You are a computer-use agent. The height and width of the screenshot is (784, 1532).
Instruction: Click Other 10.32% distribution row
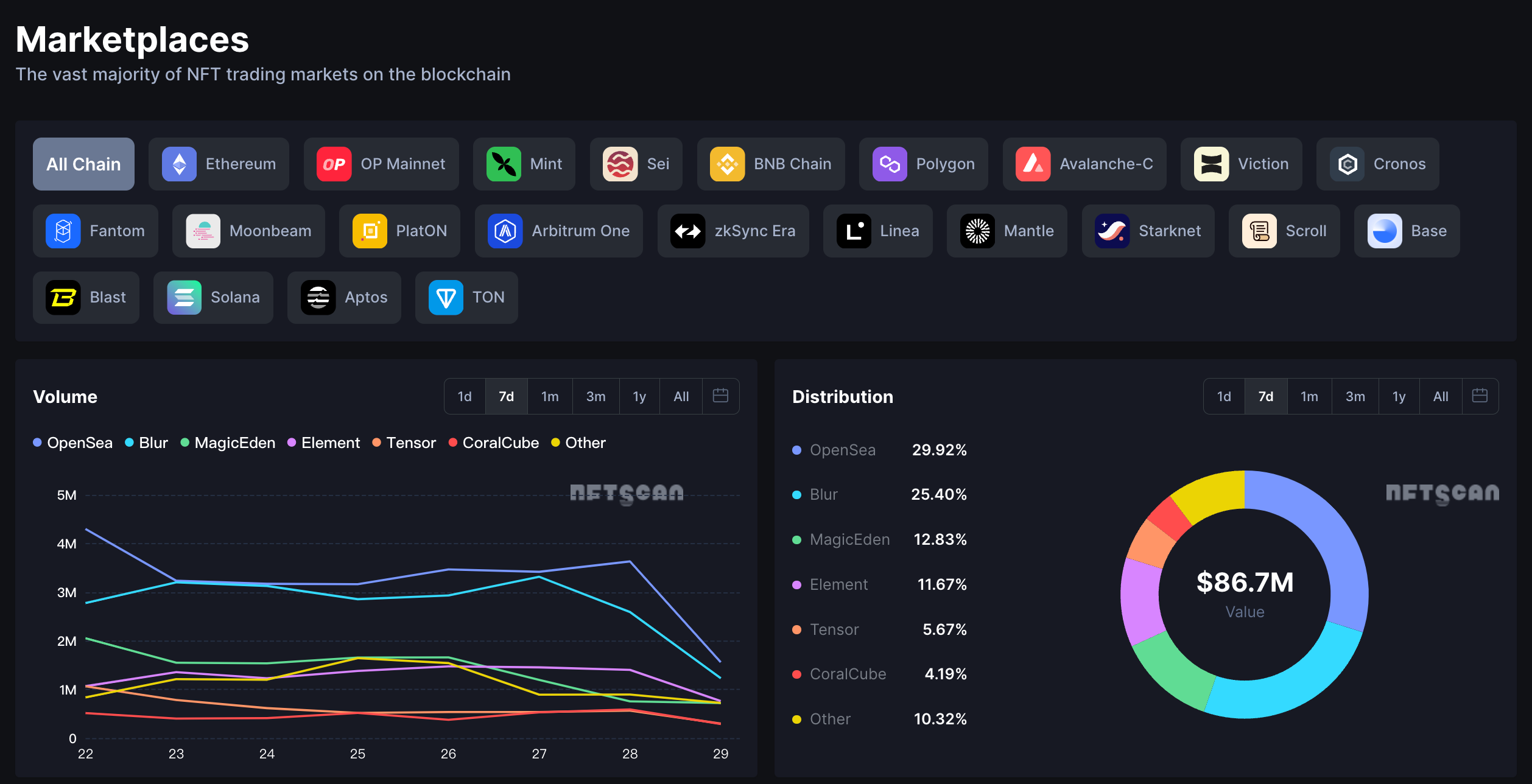coord(879,719)
